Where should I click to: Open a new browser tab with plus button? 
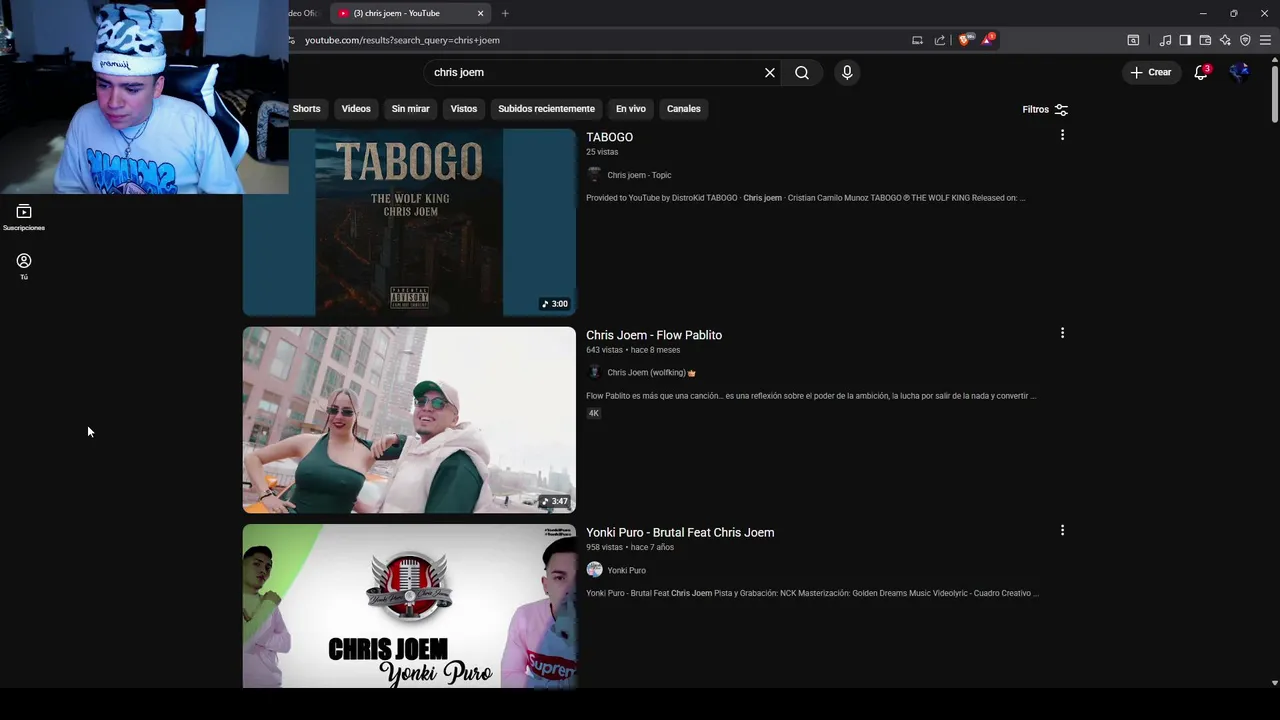coord(505,13)
